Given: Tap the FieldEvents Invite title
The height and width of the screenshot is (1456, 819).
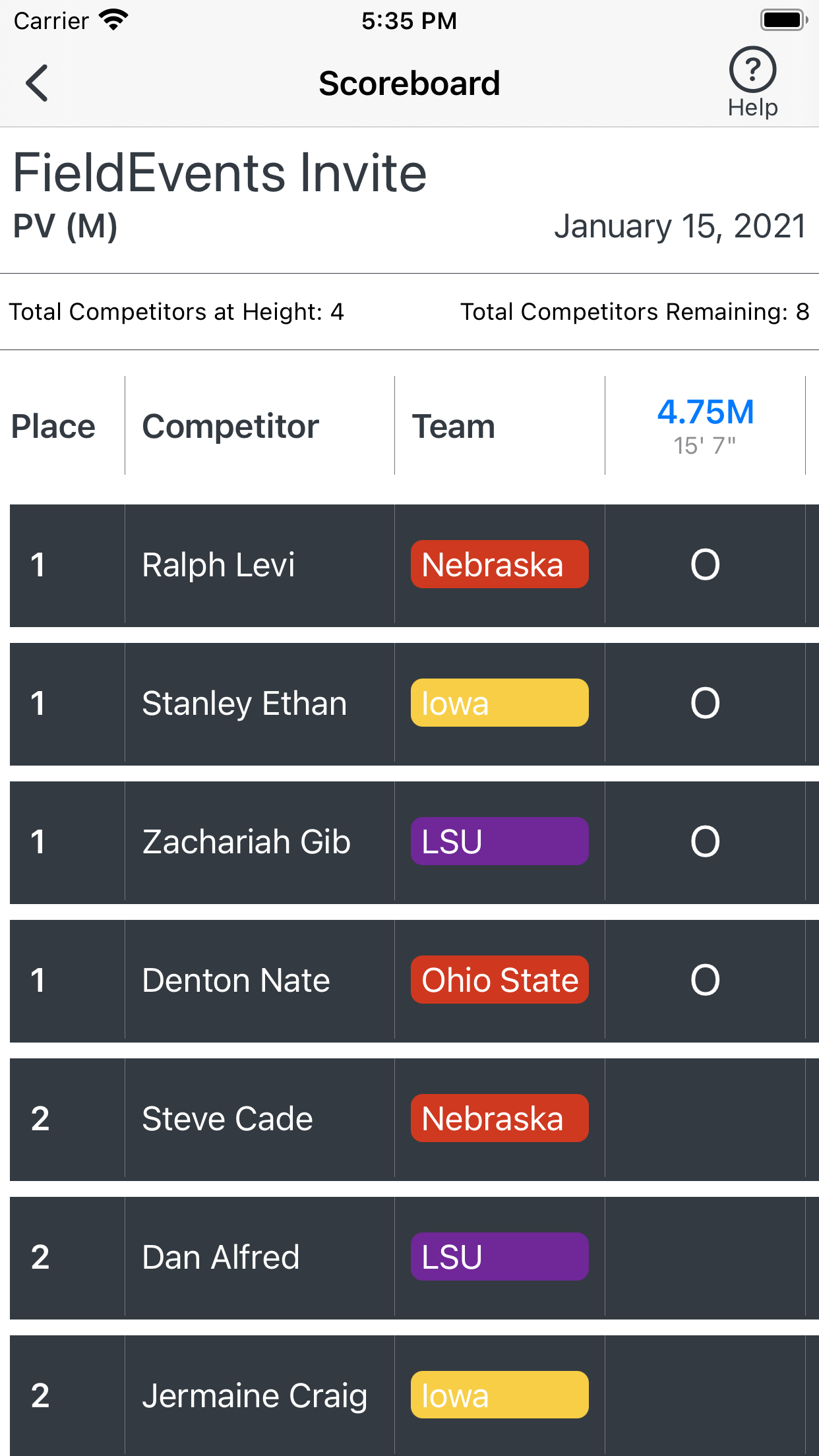Looking at the screenshot, I should [x=220, y=173].
